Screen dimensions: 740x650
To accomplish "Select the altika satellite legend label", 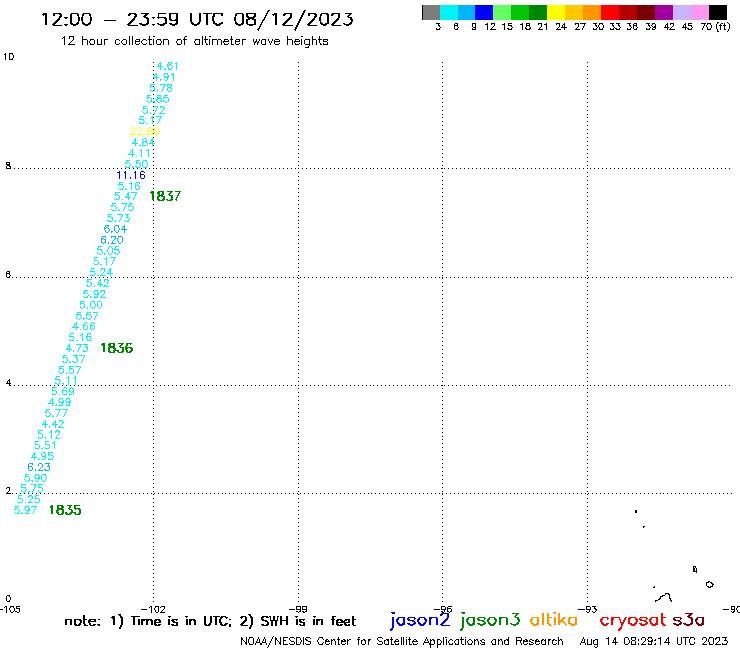I will 553,620.
